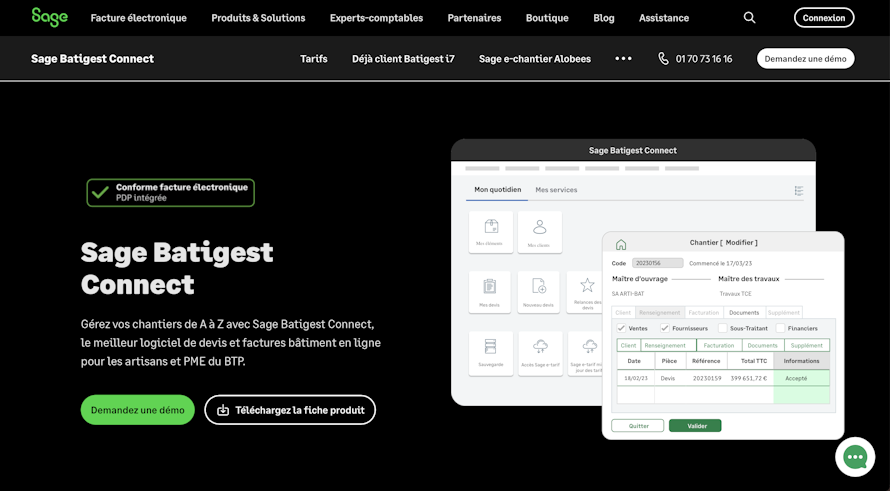The height and width of the screenshot is (491, 890).
Task: Select the gray Client tab
Action: (x=623, y=313)
